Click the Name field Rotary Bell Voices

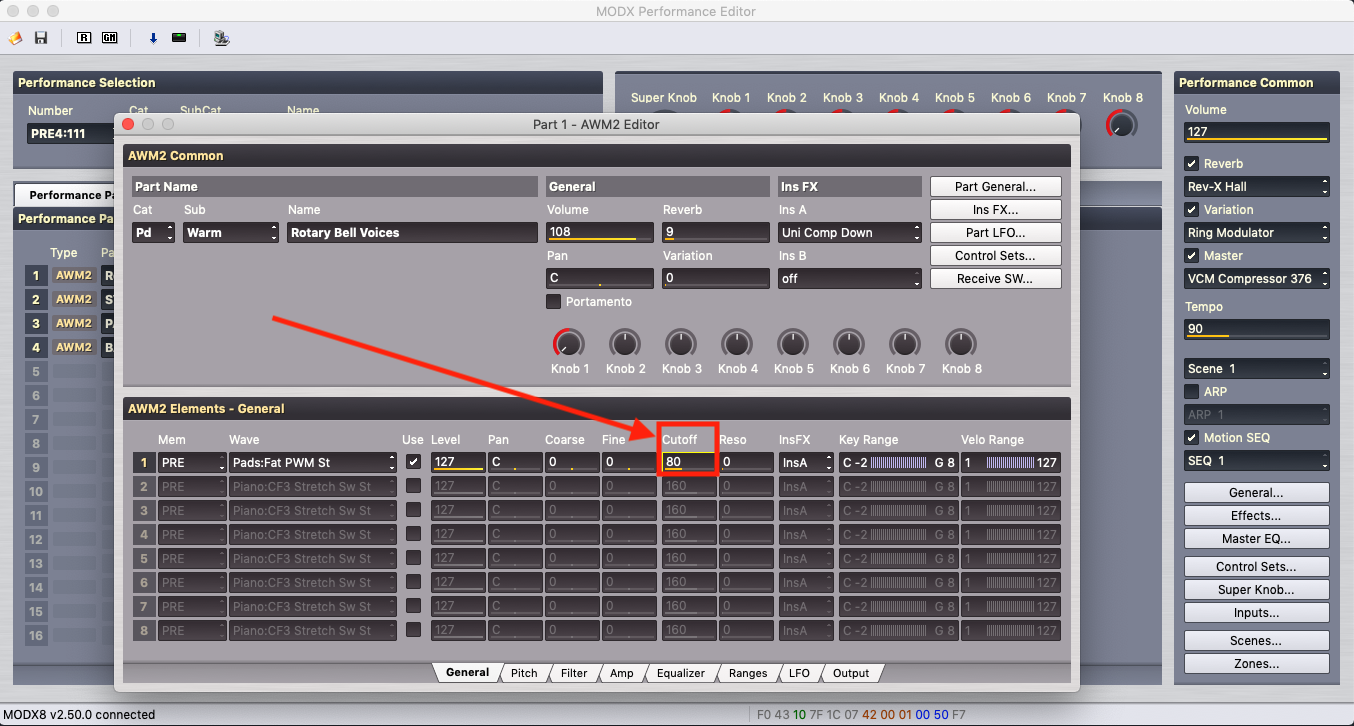point(412,232)
